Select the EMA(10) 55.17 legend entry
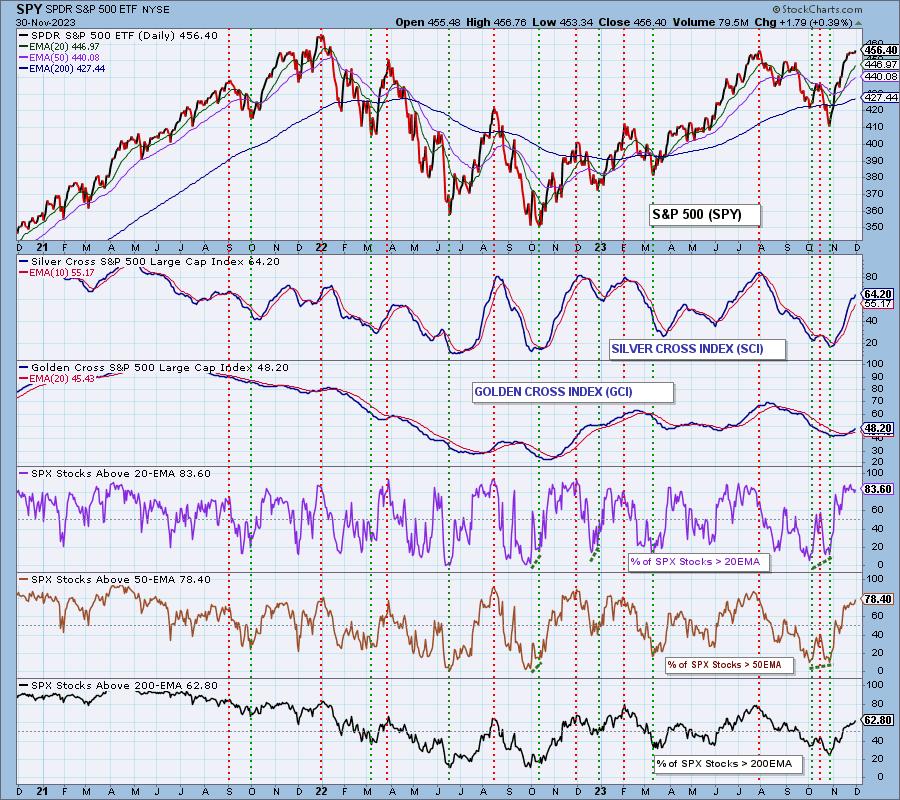The height and width of the screenshot is (800, 900). coord(56,273)
